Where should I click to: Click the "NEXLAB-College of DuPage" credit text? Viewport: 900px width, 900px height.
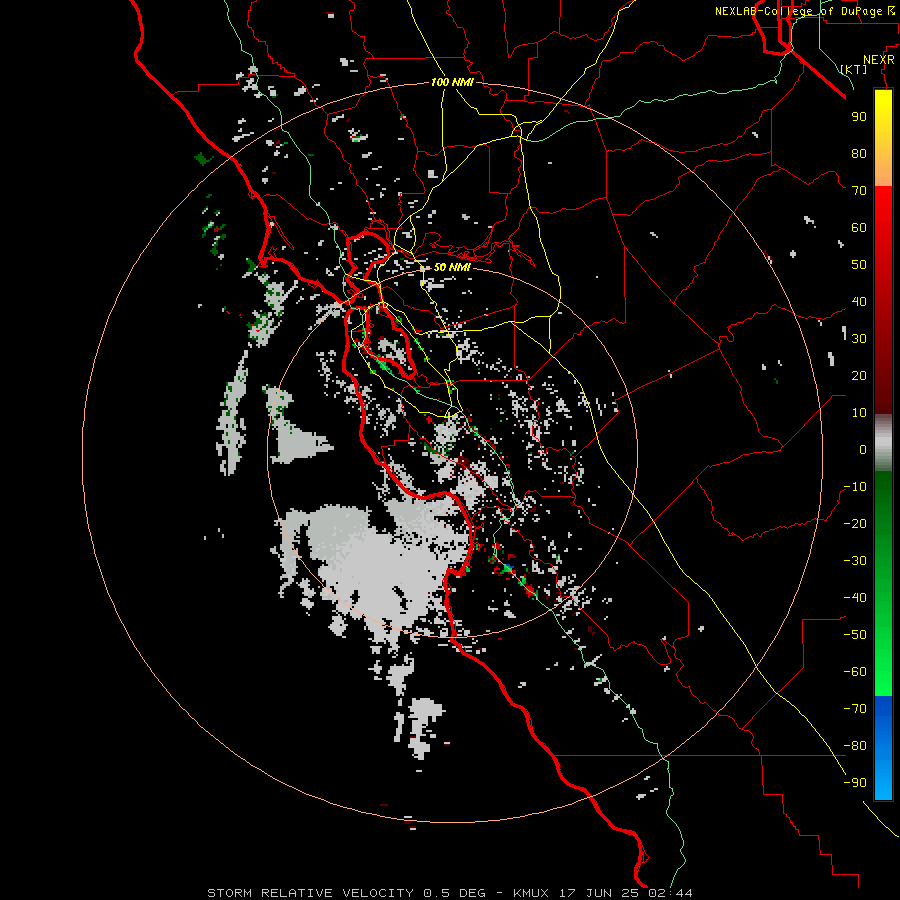[798, 11]
